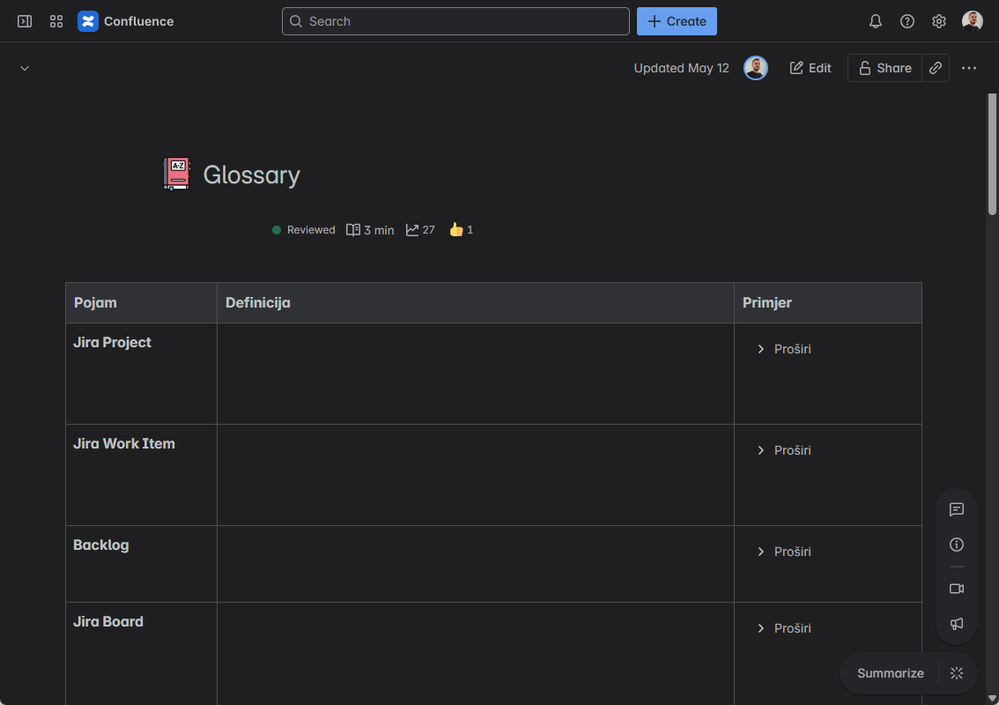Open page analytics showing 27 views

[x=420, y=230]
